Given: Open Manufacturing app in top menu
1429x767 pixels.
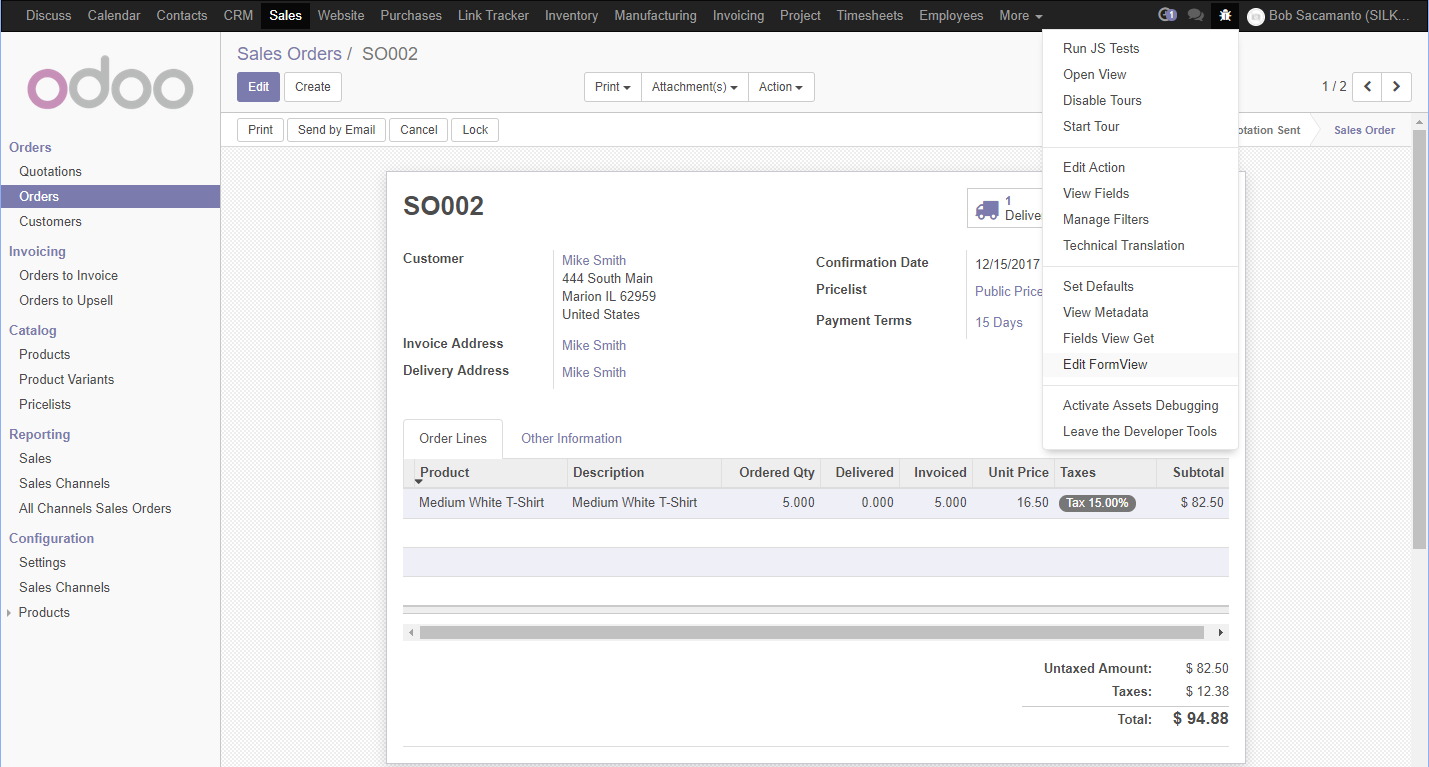Looking at the screenshot, I should click(x=655, y=15).
